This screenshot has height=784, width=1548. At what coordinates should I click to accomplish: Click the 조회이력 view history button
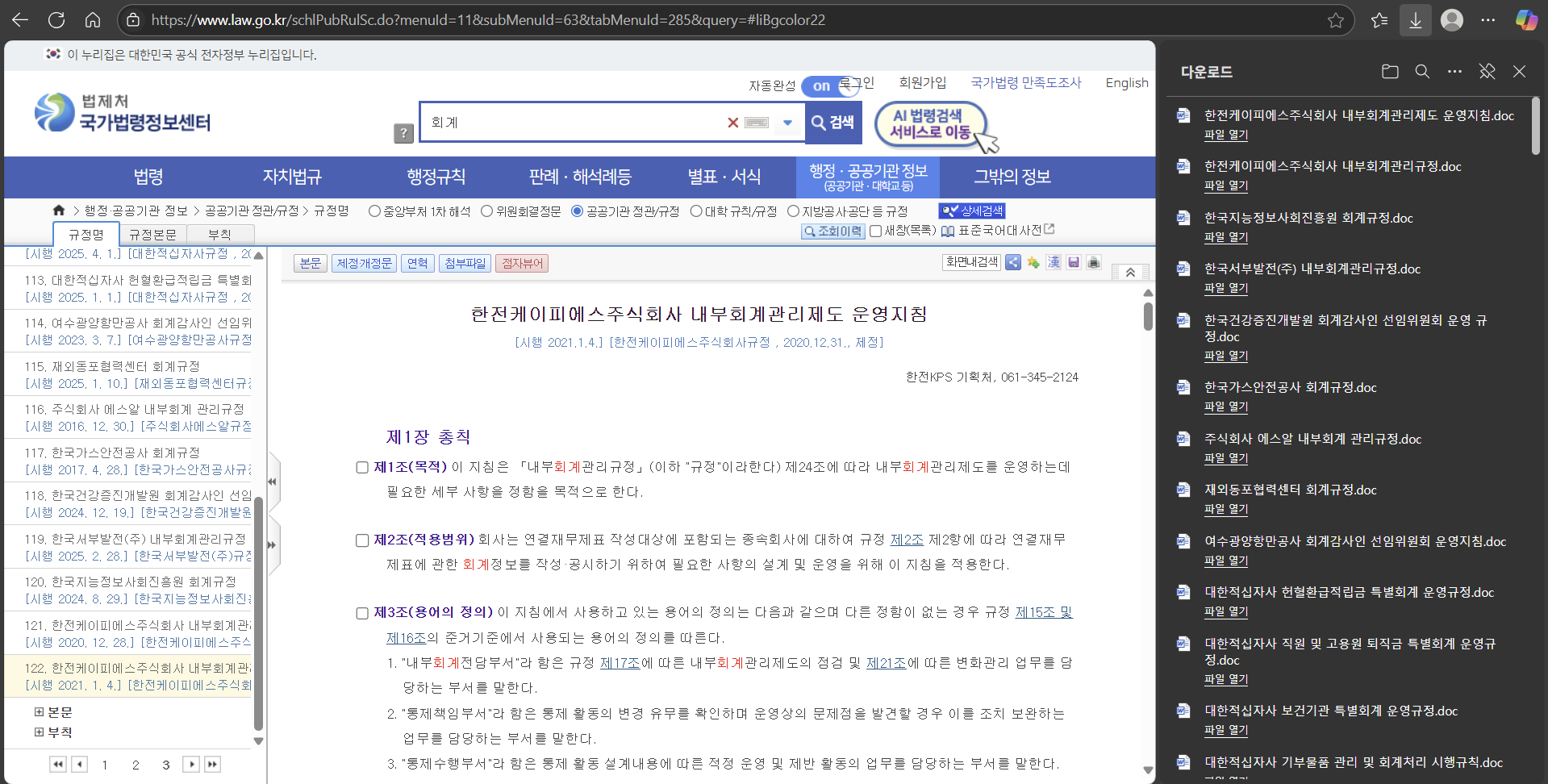(x=832, y=231)
